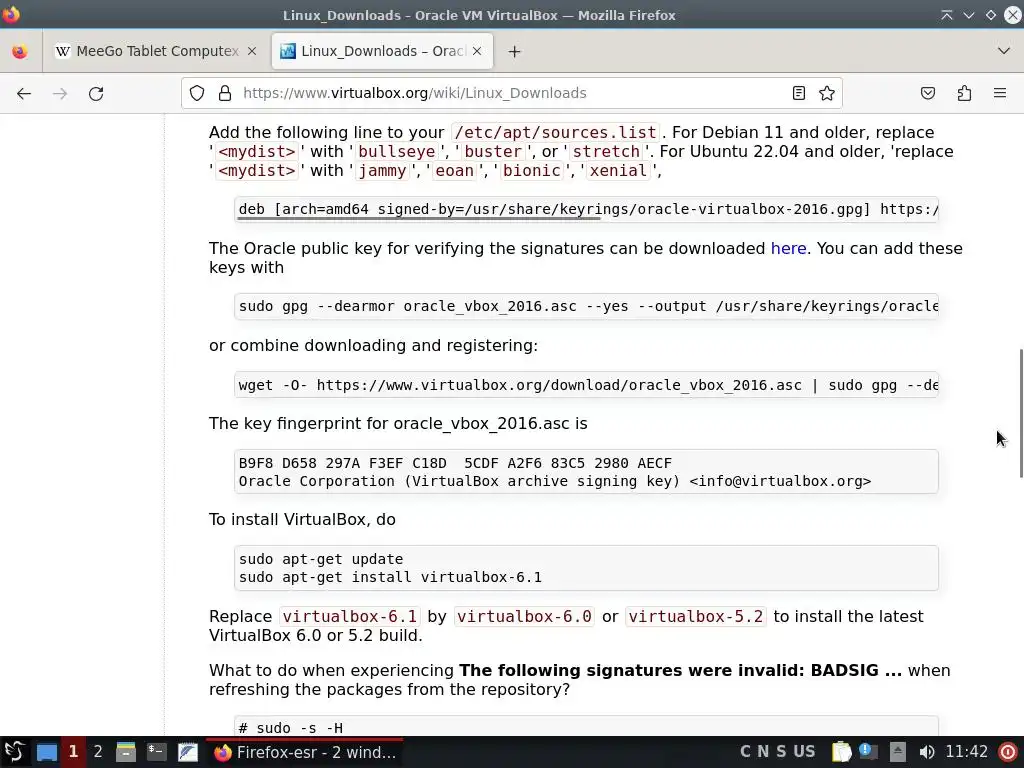1024x768 pixels.
Task: Open the Firefox hamburger menu
Action: tap(1000, 93)
